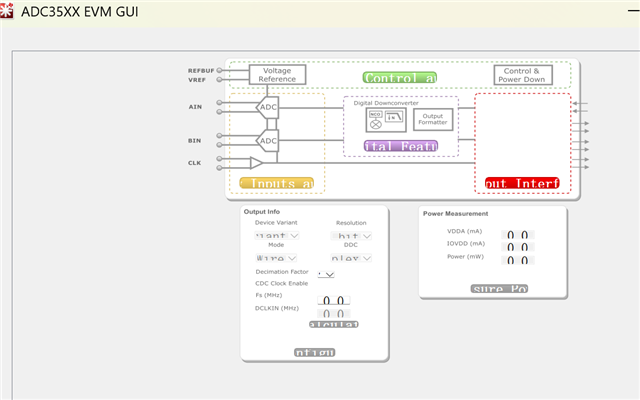
Task: Open the yellow Inputs button
Action: click(x=277, y=183)
